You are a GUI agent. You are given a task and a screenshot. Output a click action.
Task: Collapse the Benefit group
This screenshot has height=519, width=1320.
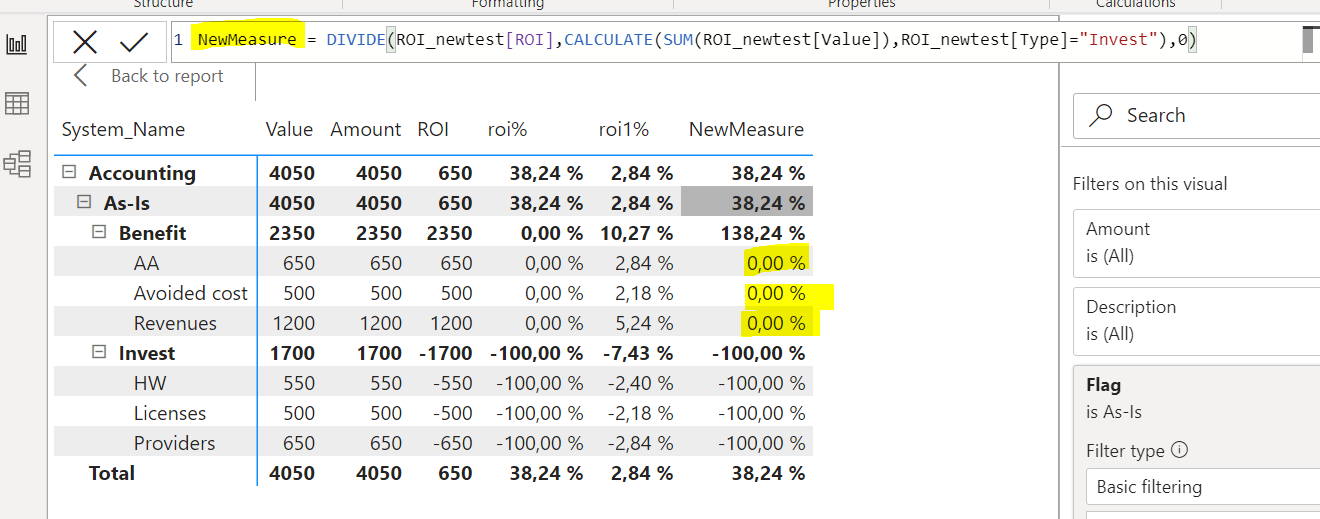tap(99, 232)
